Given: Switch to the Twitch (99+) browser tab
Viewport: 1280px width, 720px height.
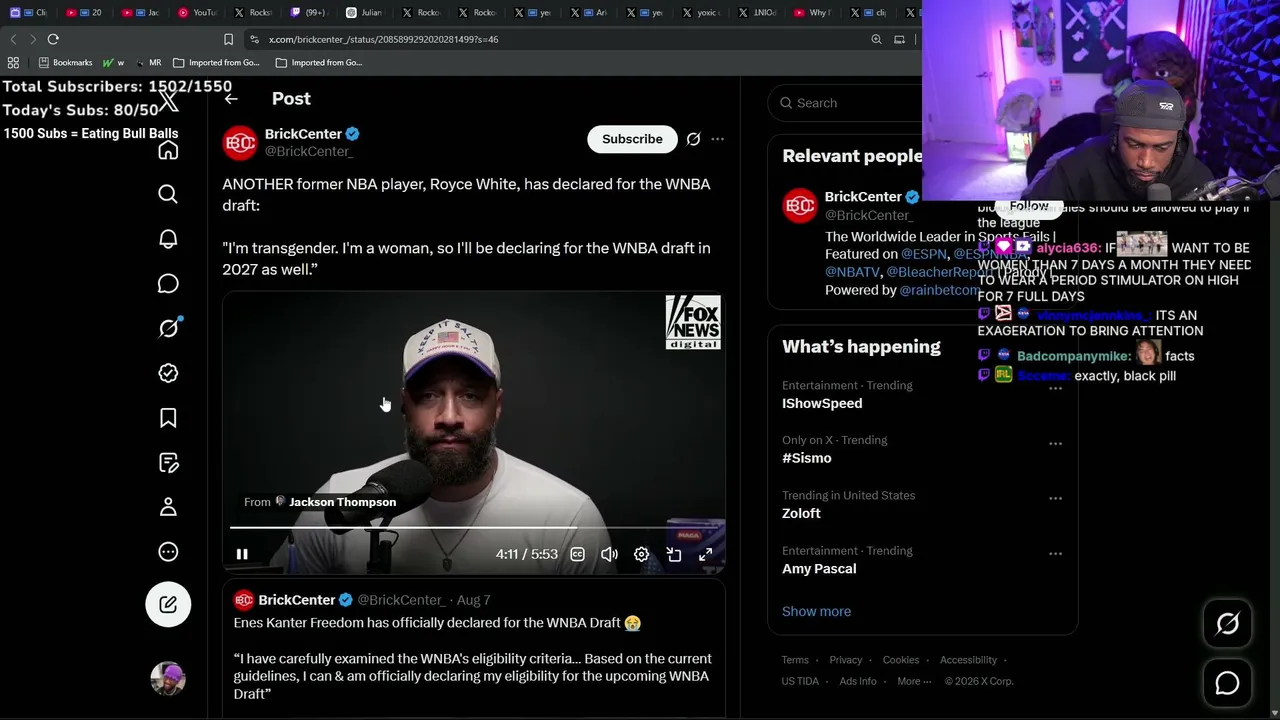Looking at the screenshot, I should pyautogui.click(x=308, y=12).
